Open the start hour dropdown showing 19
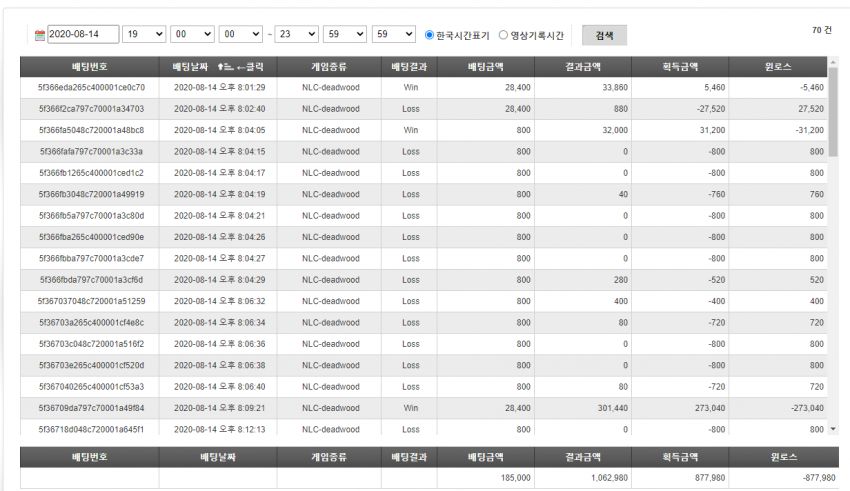850x491 pixels. 144,34
